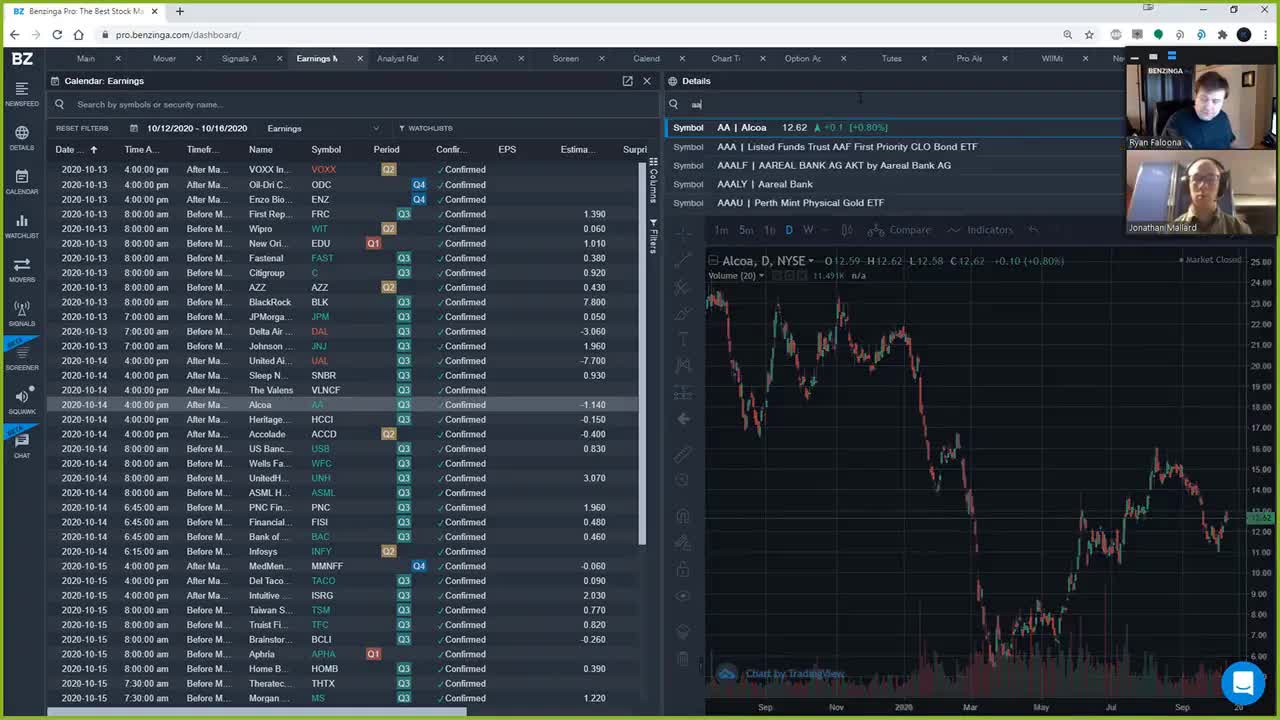Switch to the Option Activity tab

[803, 59]
